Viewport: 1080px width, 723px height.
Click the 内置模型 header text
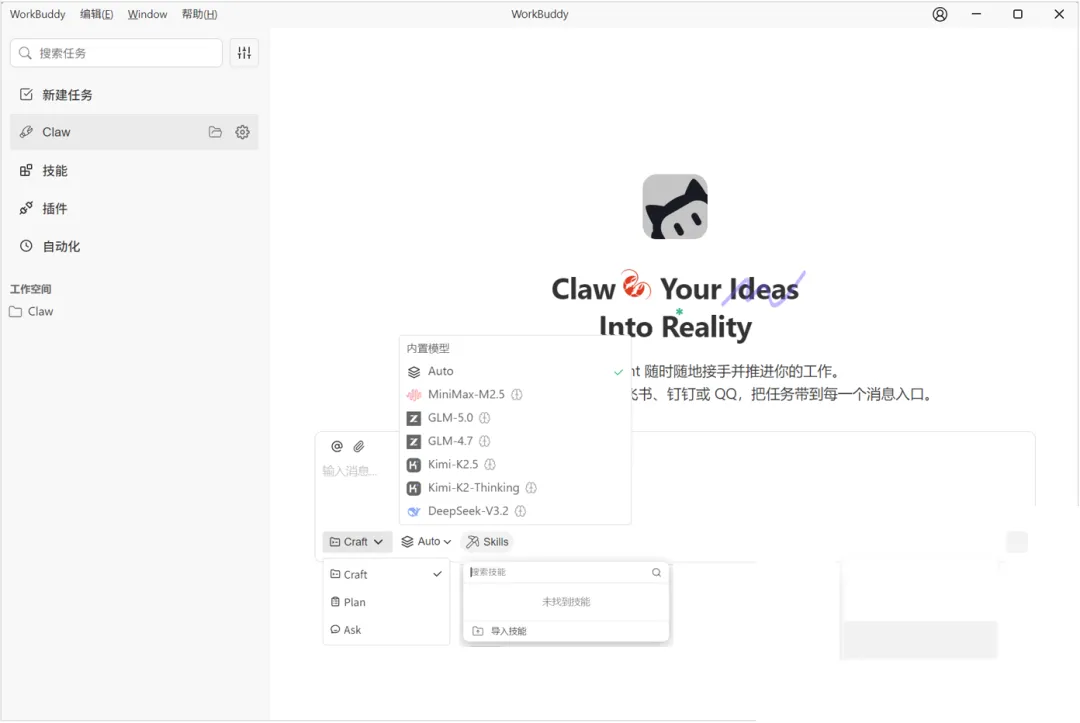click(x=428, y=348)
